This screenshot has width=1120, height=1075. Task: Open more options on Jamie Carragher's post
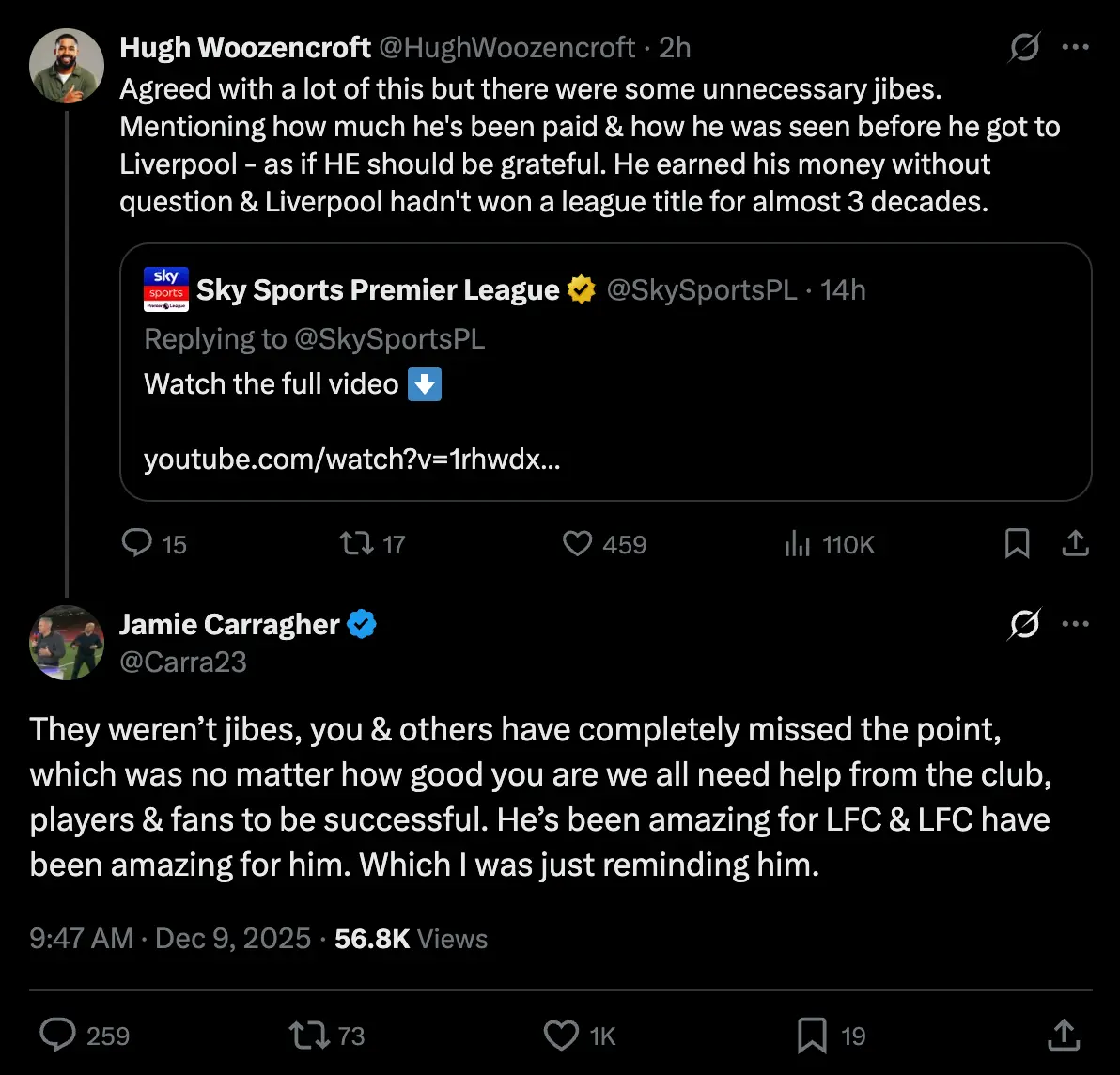coord(1075,624)
